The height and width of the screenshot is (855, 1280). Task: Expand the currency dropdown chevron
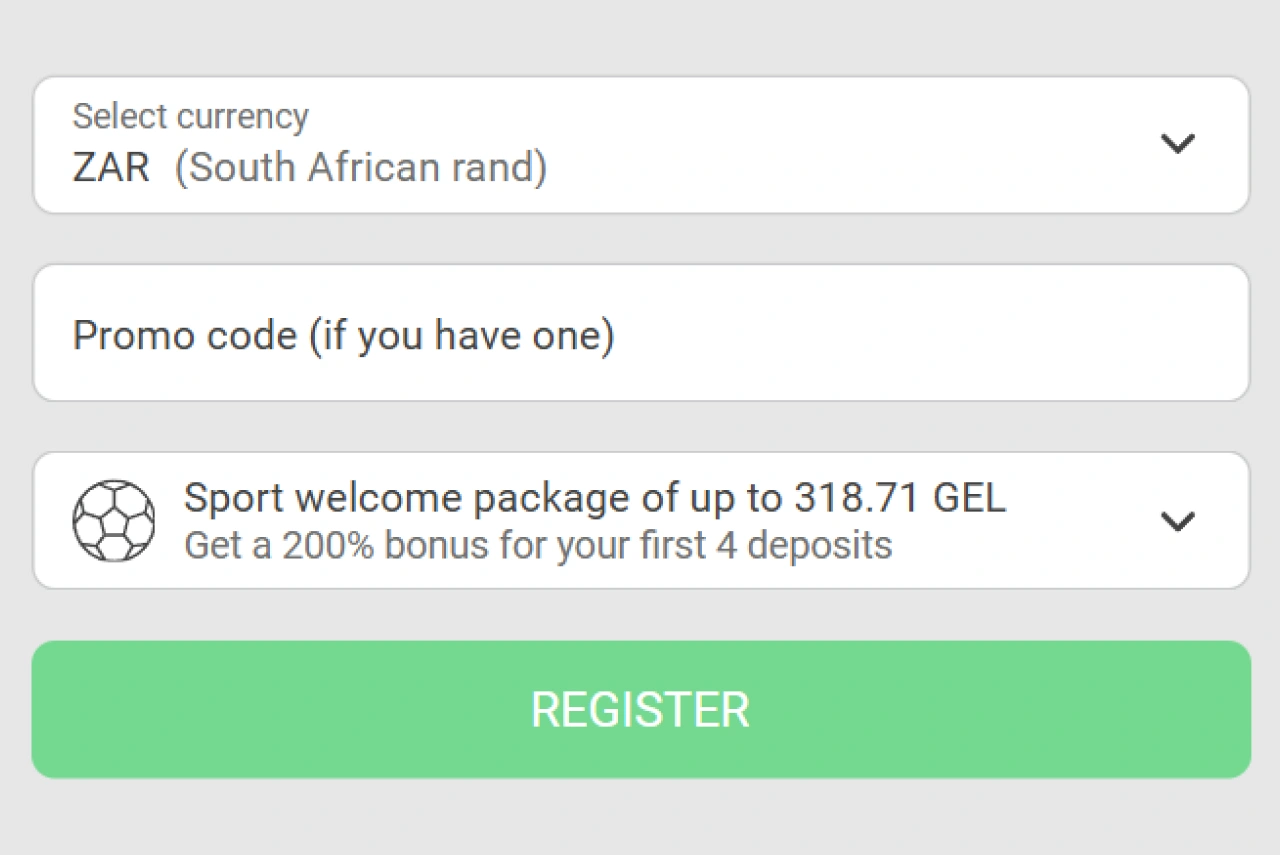tap(1177, 144)
